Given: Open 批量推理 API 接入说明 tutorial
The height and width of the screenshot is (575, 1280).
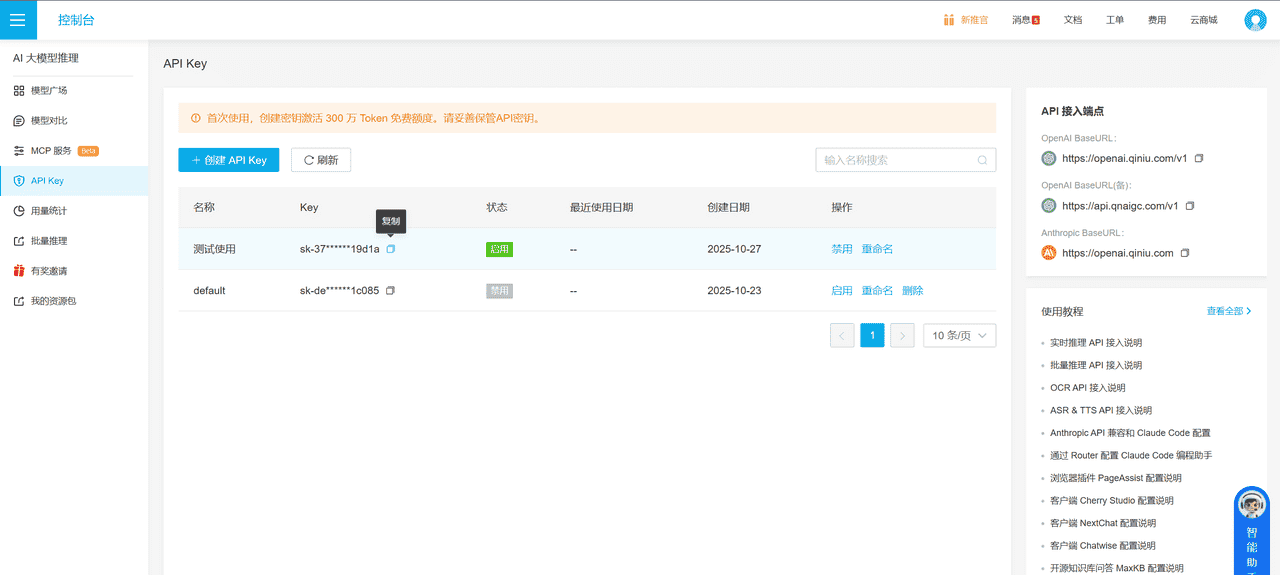Looking at the screenshot, I should pyautogui.click(x=1096, y=366).
